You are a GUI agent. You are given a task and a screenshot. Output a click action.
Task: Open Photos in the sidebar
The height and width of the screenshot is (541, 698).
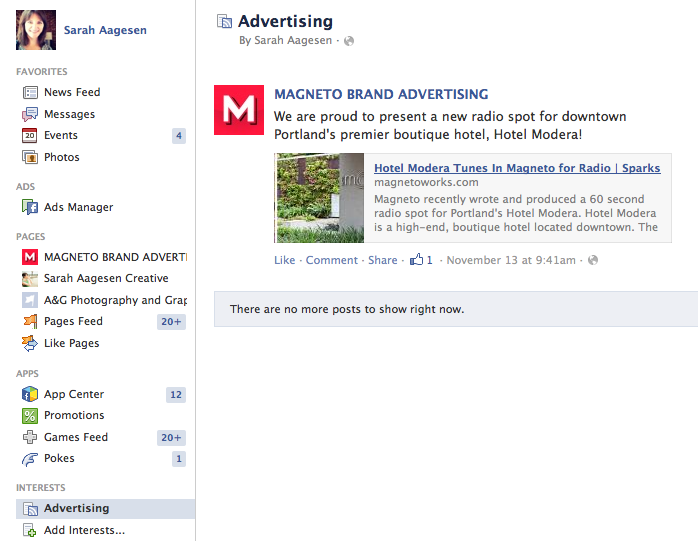[x=61, y=157]
